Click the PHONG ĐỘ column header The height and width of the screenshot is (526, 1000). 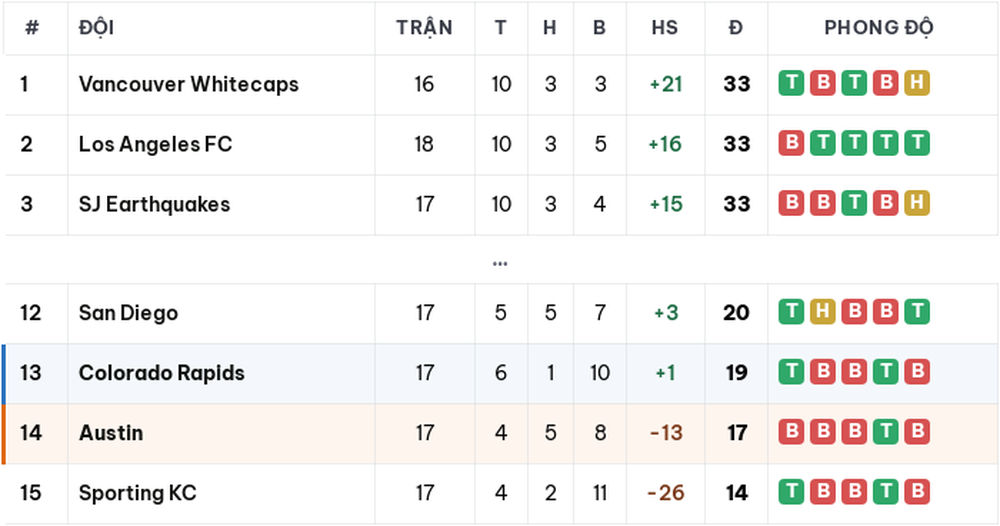pos(879,27)
